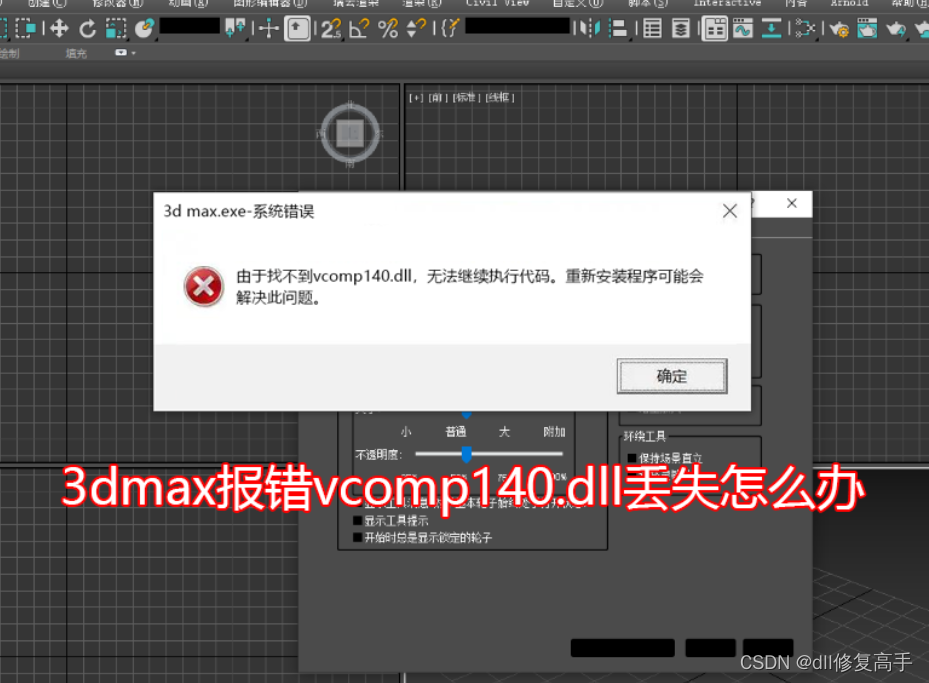
Task: Click the red error icon in dialog
Action: click(x=204, y=287)
